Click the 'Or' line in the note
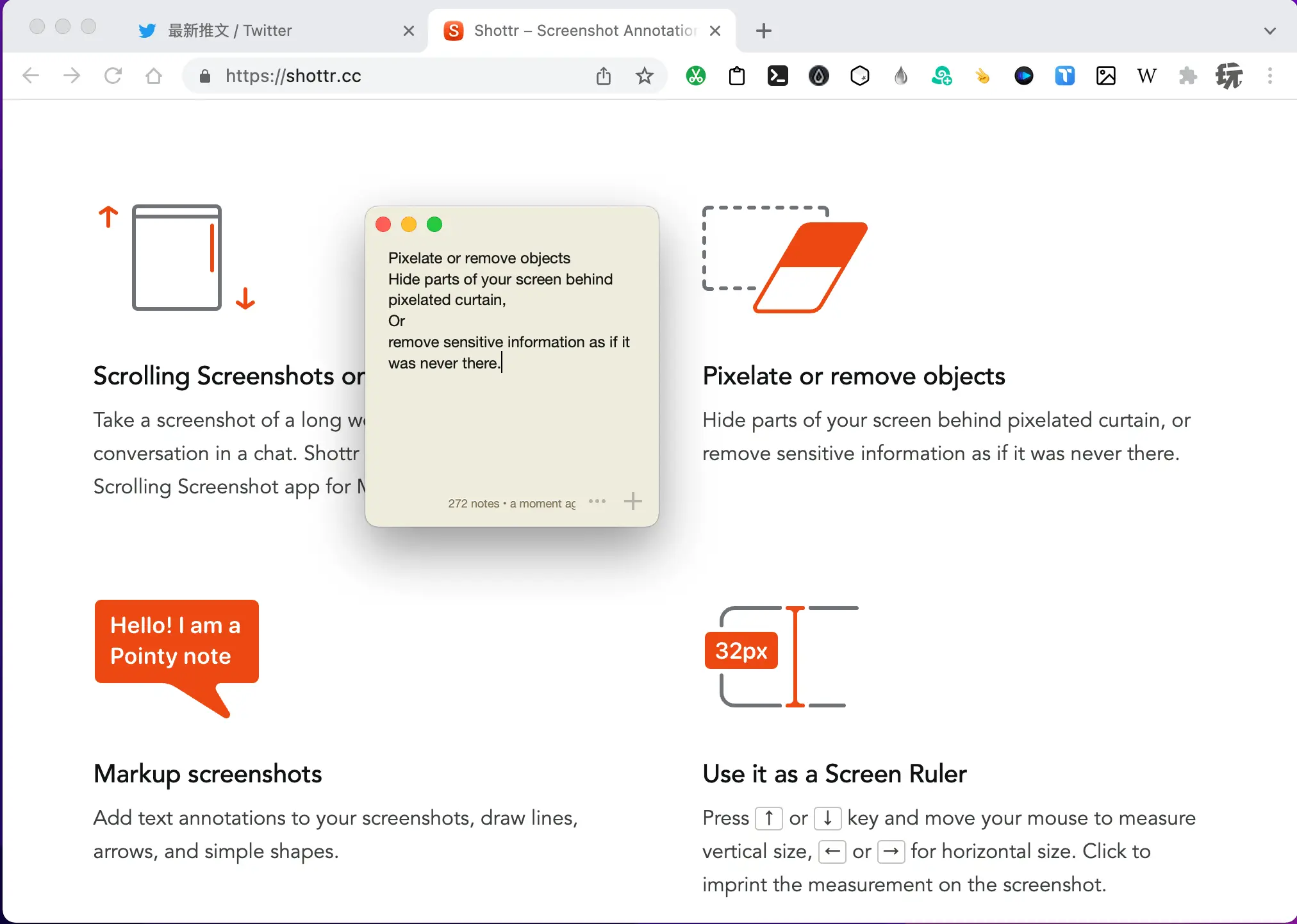 pyautogui.click(x=397, y=321)
